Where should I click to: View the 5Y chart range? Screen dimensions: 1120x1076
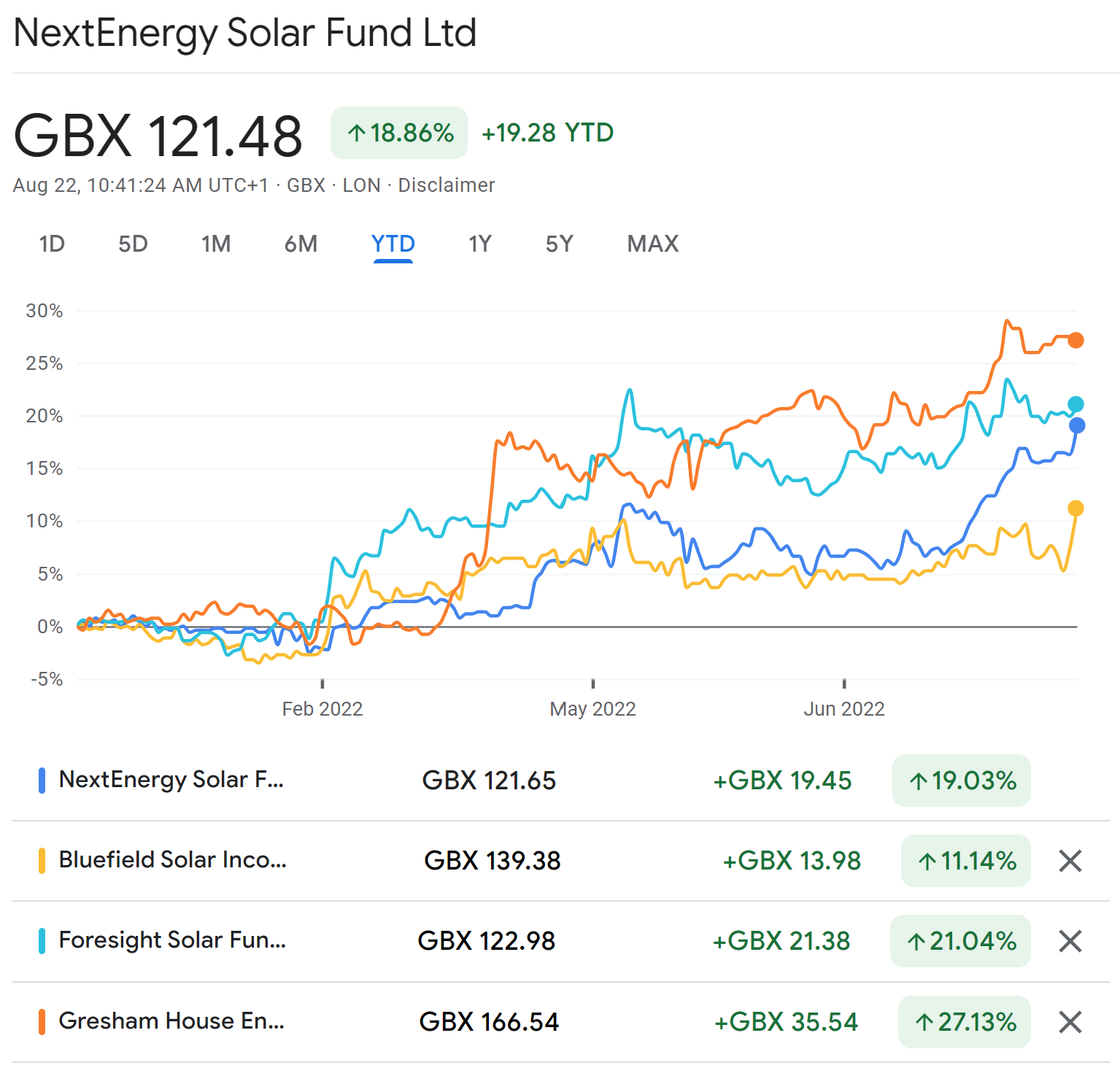(560, 244)
